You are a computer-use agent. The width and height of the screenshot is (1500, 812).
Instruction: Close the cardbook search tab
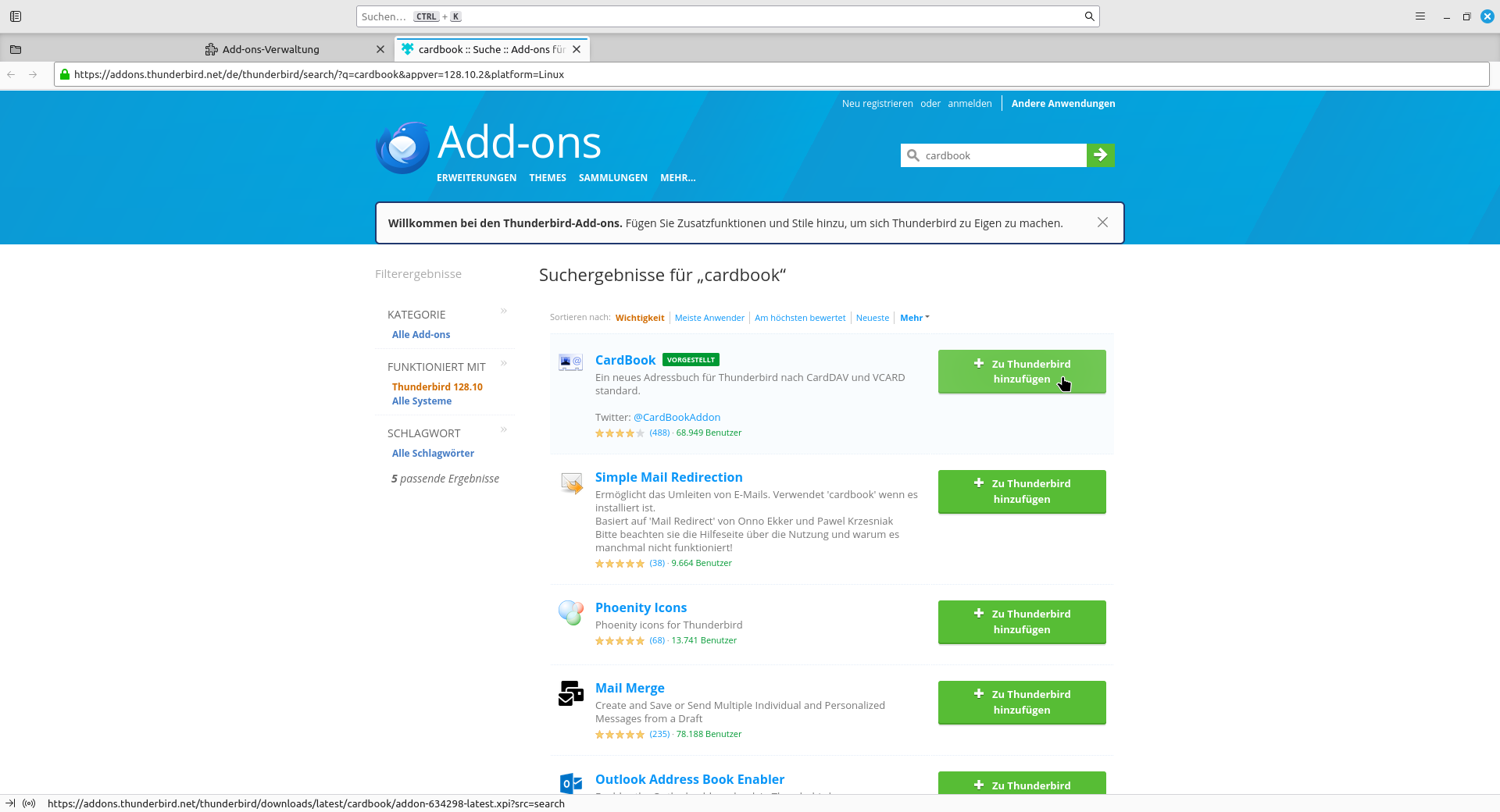click(577, 49)
